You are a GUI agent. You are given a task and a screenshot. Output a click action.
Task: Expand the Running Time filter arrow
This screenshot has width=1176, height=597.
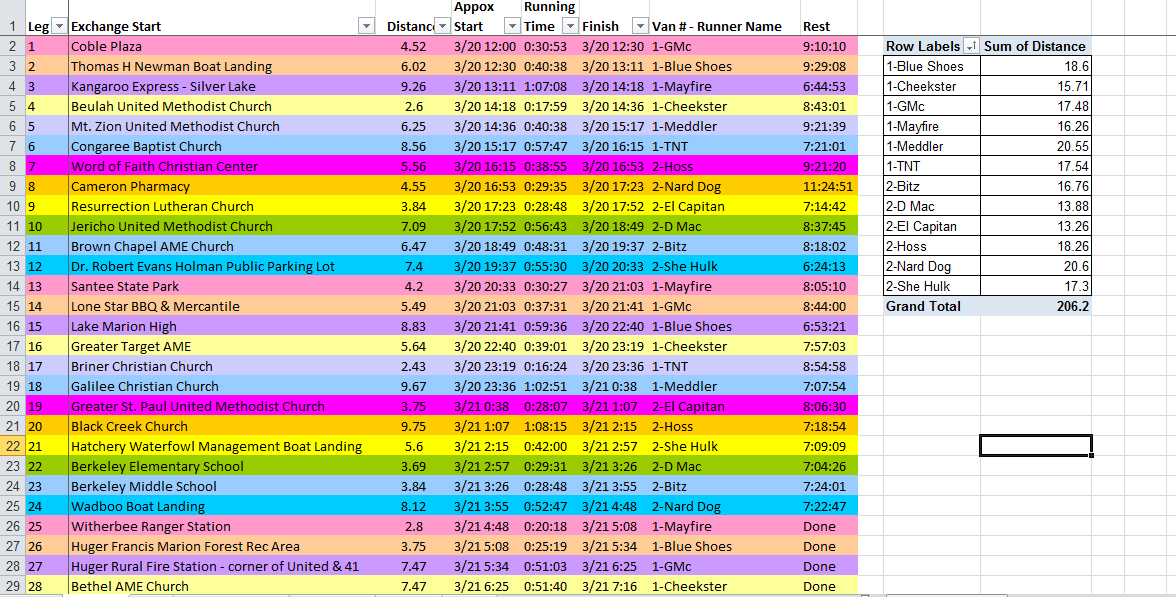click(570, 26)
